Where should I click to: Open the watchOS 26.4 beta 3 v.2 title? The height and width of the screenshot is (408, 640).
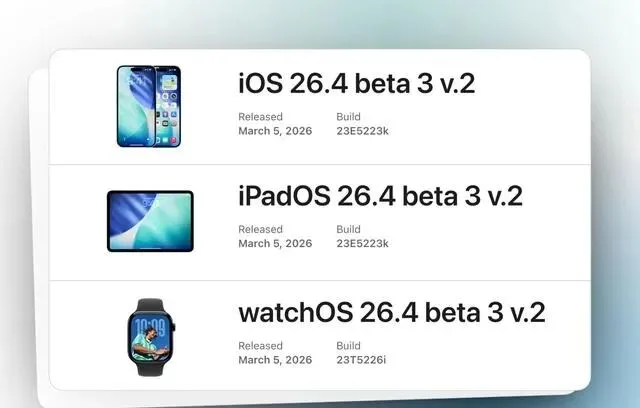tap(391, 313)
